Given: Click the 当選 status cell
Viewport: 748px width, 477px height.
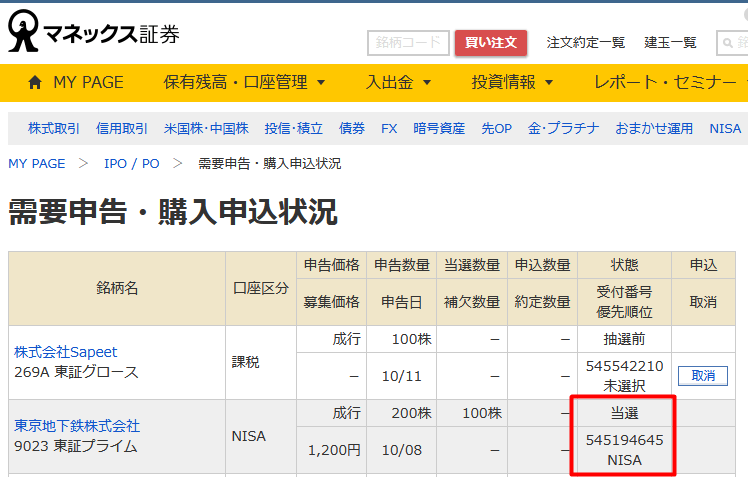Looking at the screenshot, I should pos(624,413).
